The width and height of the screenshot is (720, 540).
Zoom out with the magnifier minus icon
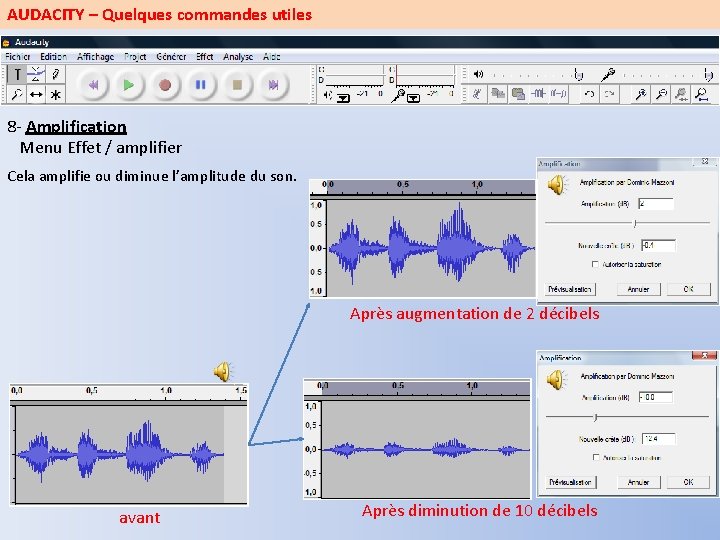point(661,94)
